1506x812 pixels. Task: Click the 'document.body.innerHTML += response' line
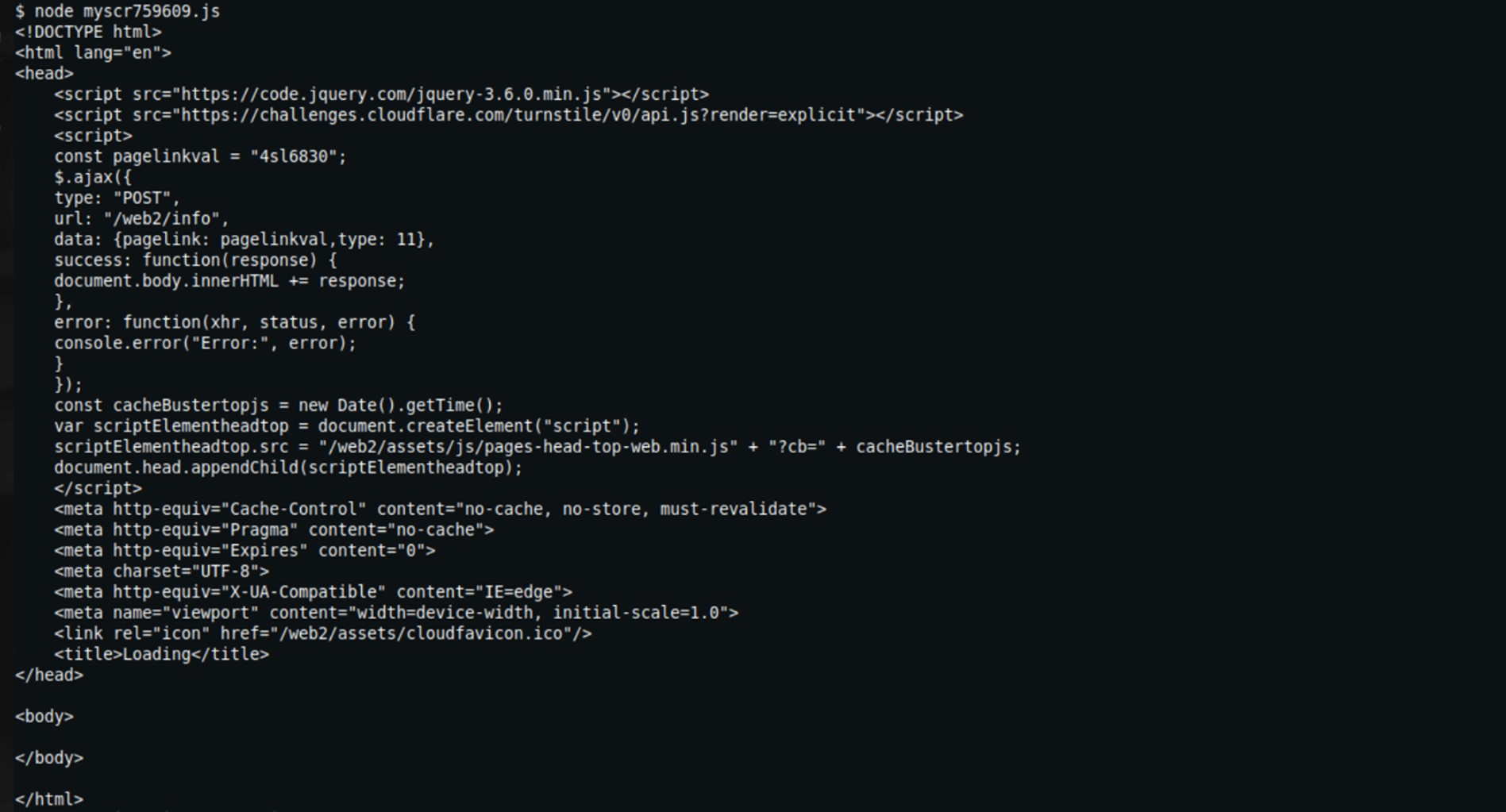tap(229, 281)
